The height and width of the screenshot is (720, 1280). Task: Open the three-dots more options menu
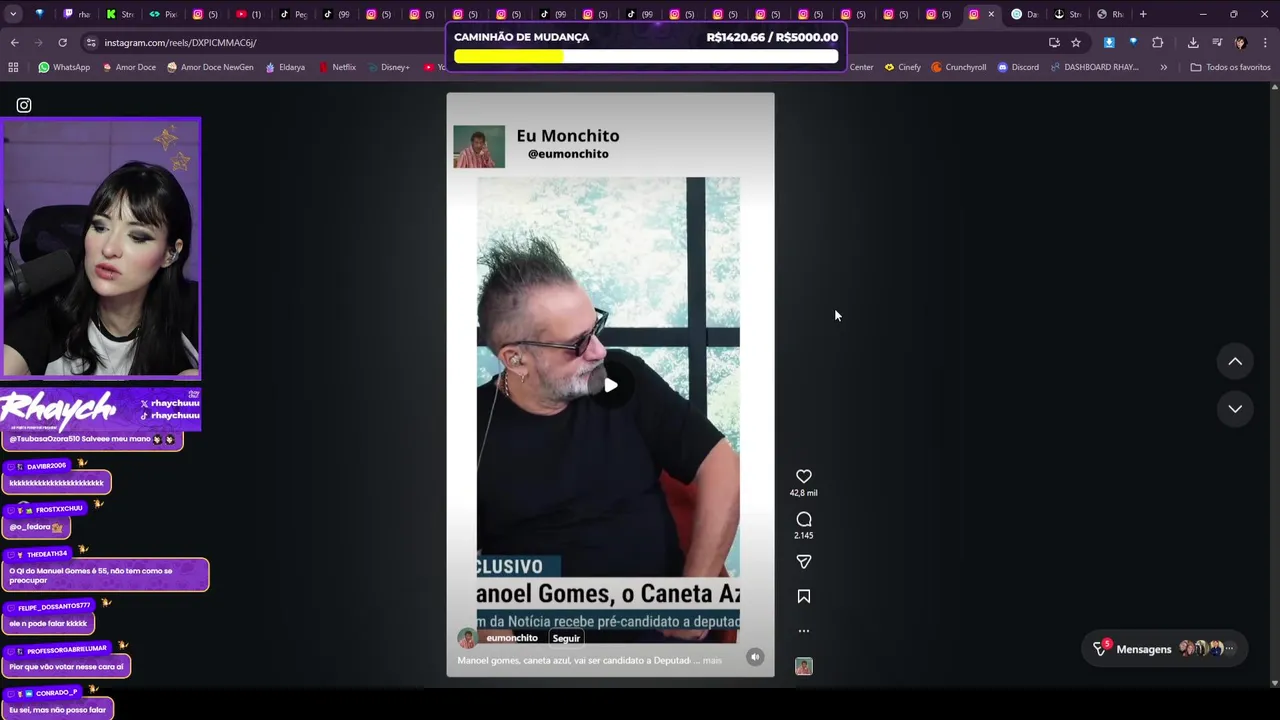point(803,631)
